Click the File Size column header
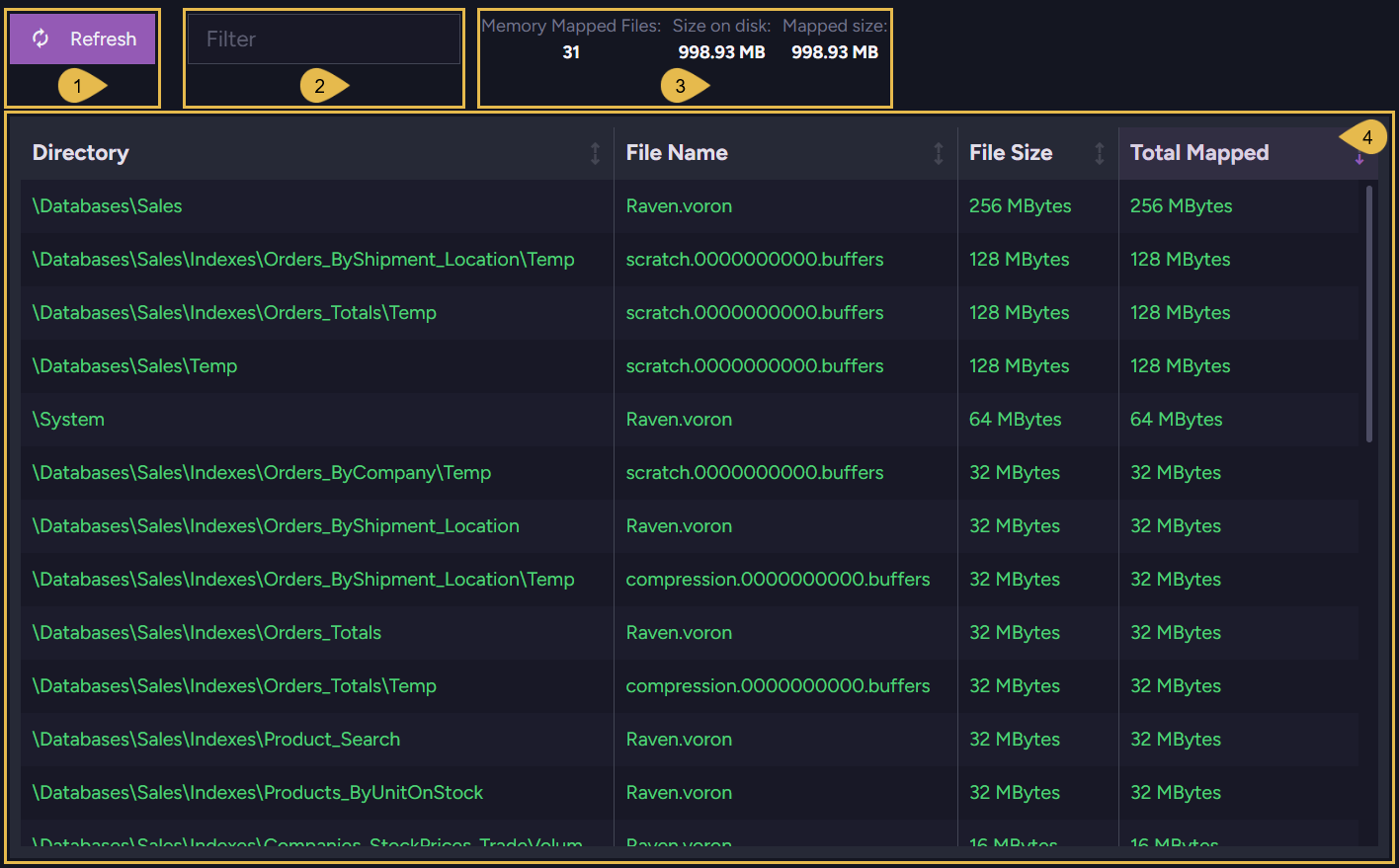 point(1038,153)
